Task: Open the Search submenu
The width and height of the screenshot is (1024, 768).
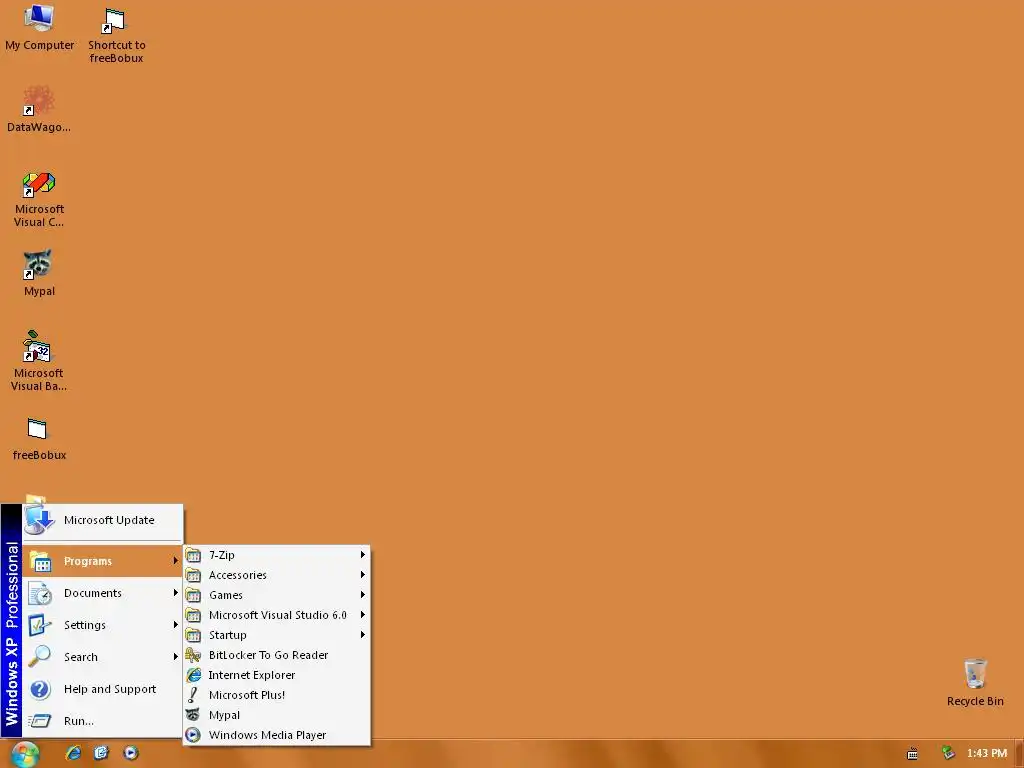Action: 103,657
